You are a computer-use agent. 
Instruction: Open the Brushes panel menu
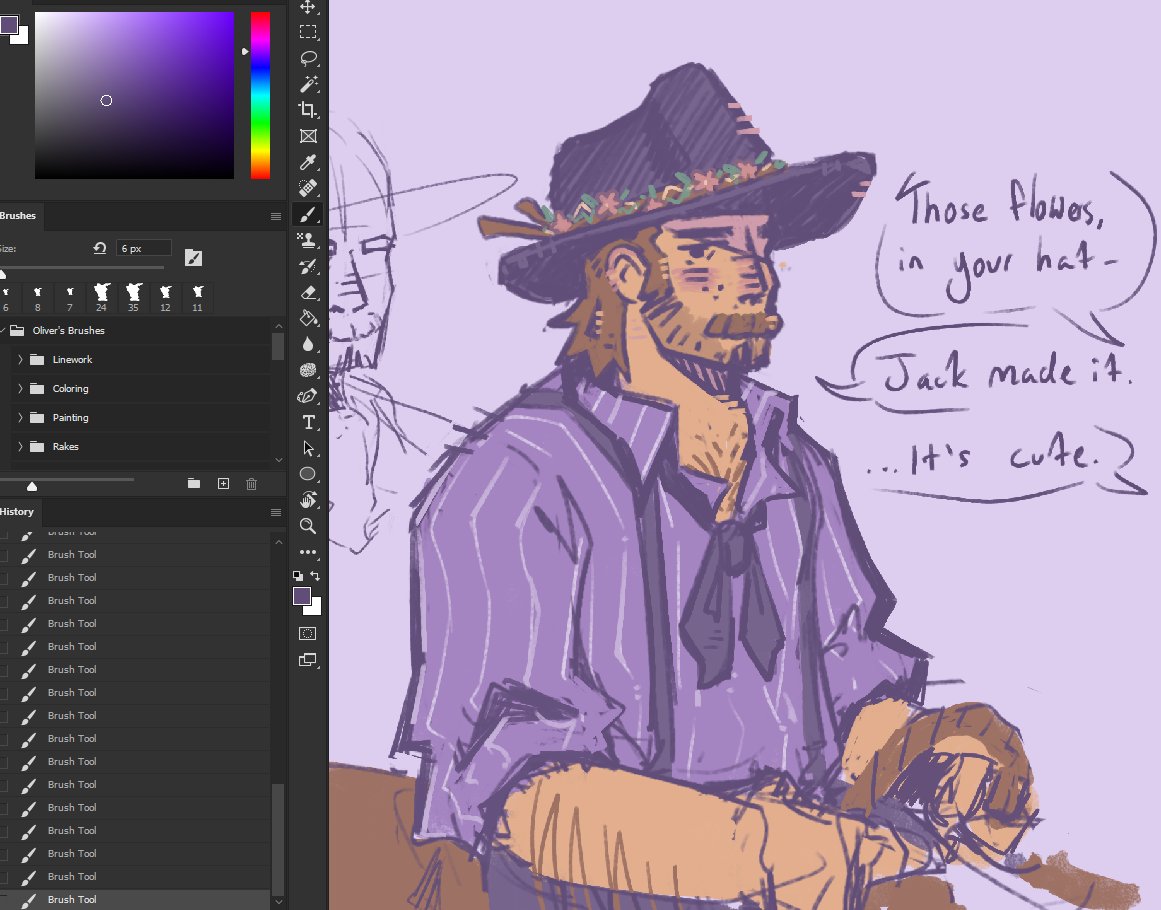[275, 215]
